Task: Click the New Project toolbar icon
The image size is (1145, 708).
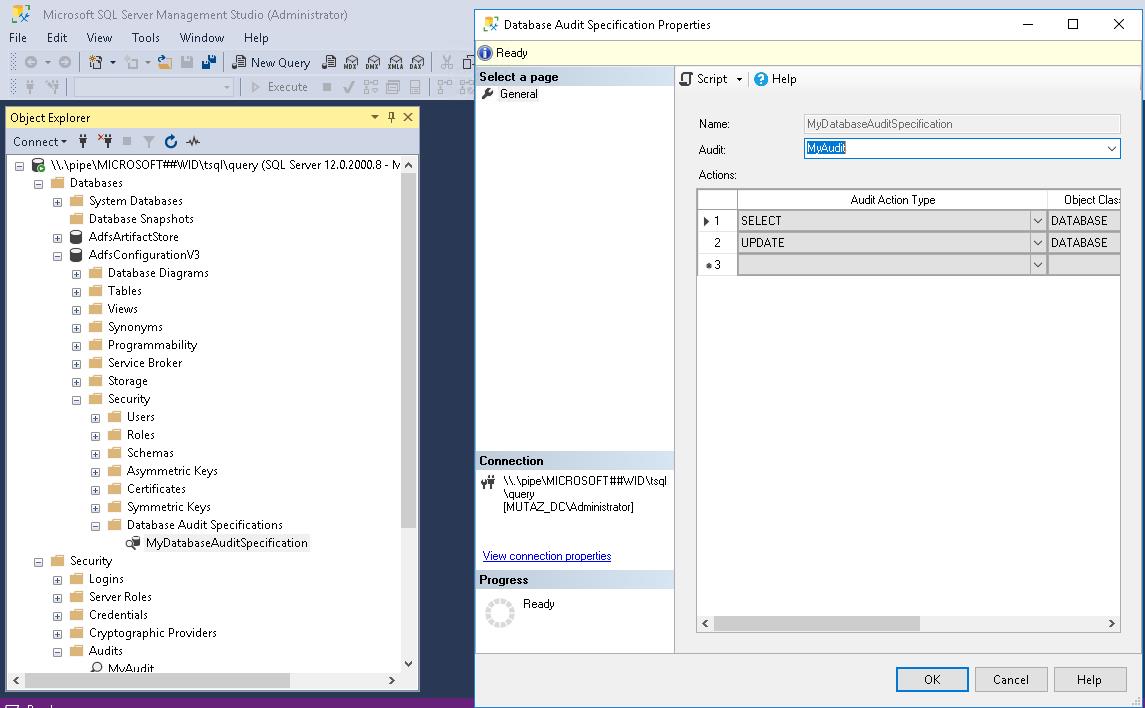Action: [95, 63]
